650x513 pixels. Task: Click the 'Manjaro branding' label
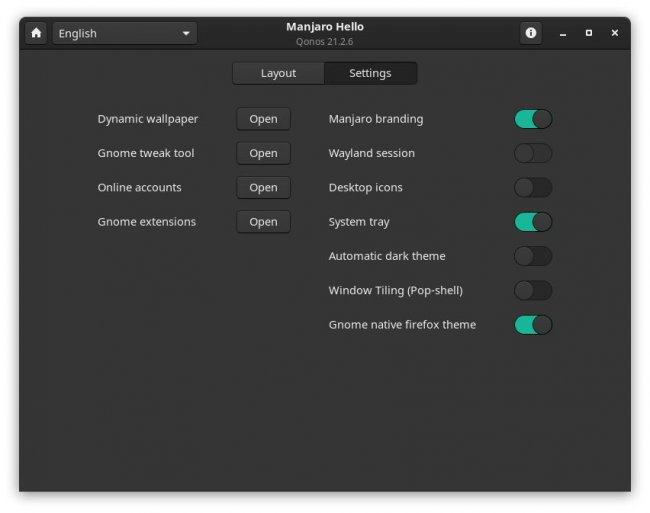(376, 119)
